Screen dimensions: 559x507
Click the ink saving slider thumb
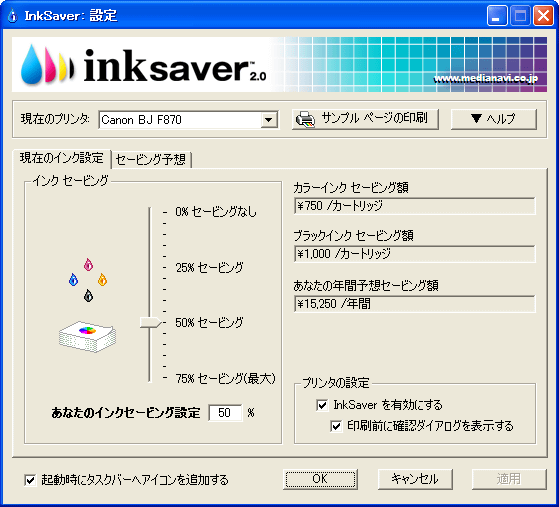pyautogui.click(x=150, y=322)
